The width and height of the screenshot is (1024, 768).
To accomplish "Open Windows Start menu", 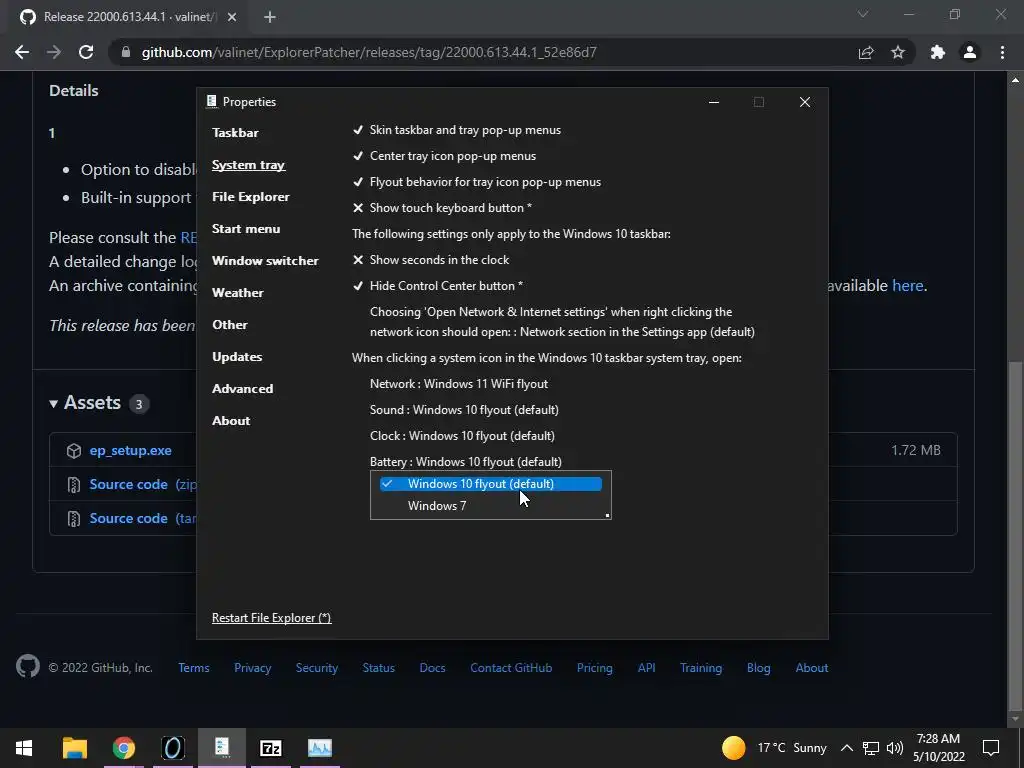I will click(24, 748).
